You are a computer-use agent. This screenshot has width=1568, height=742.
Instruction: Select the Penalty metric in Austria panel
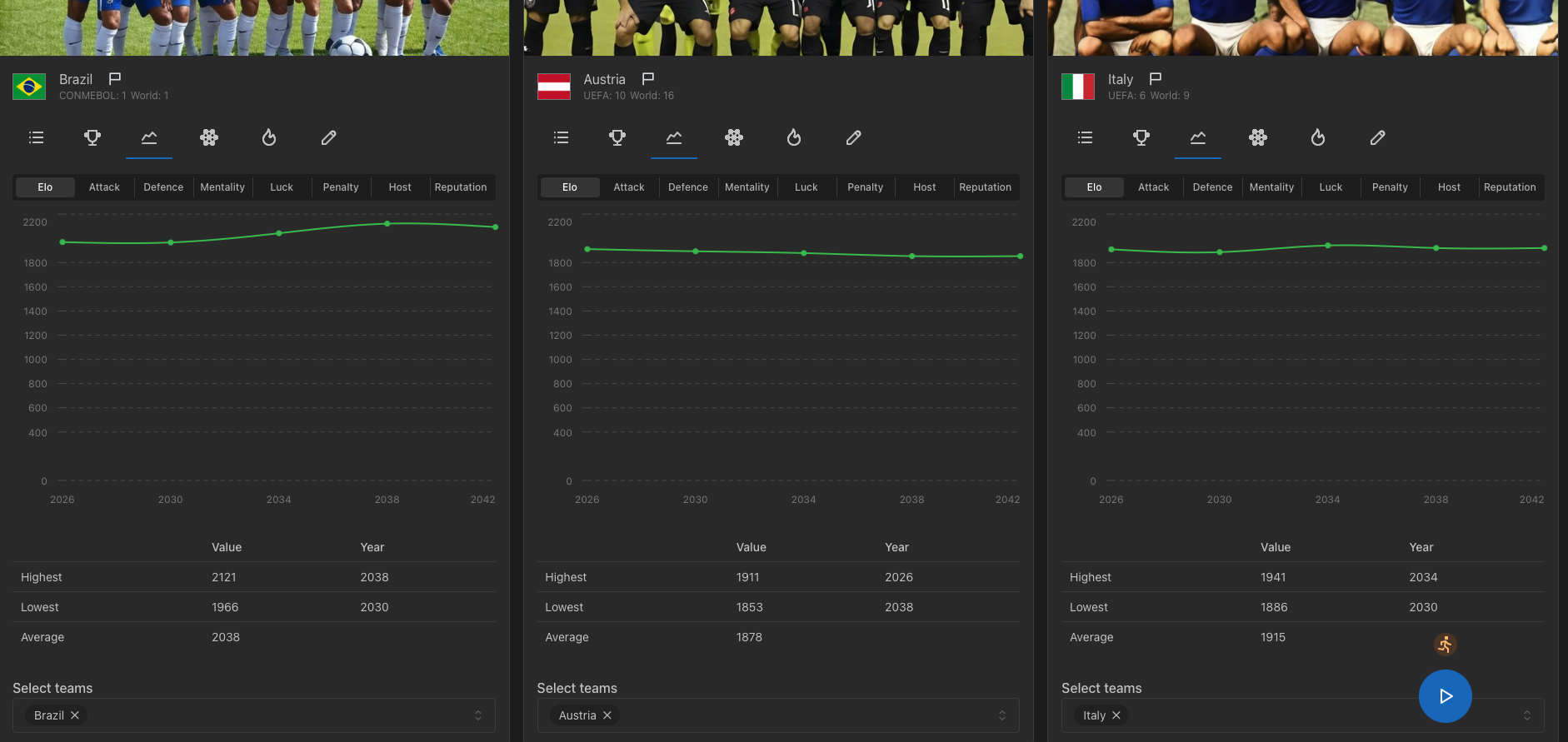(866, 187)
